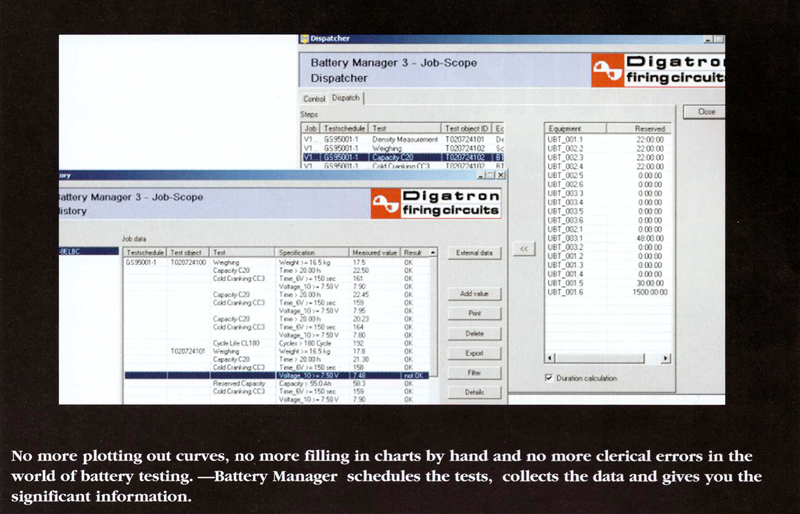Open the Filter button
Screen dimensions: 800x514
point(474,373)
